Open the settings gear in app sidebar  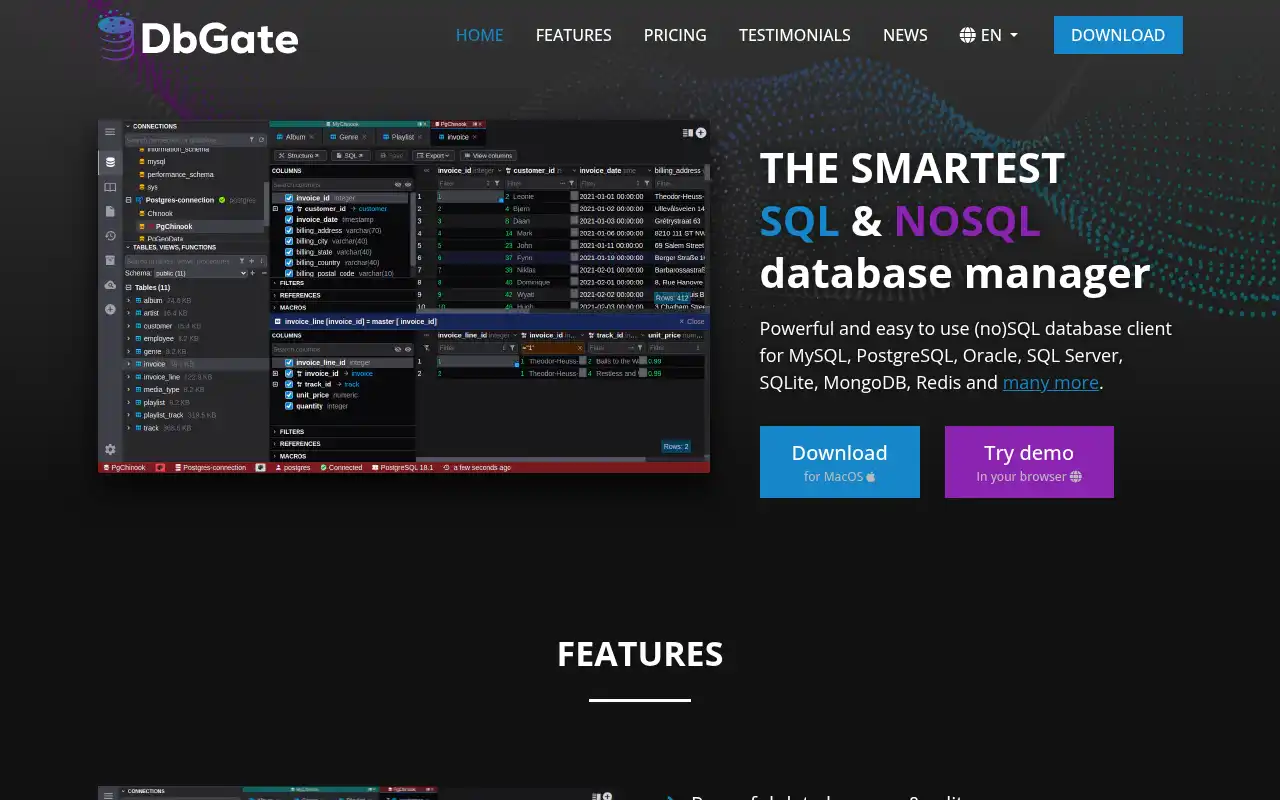coord(110,450)
